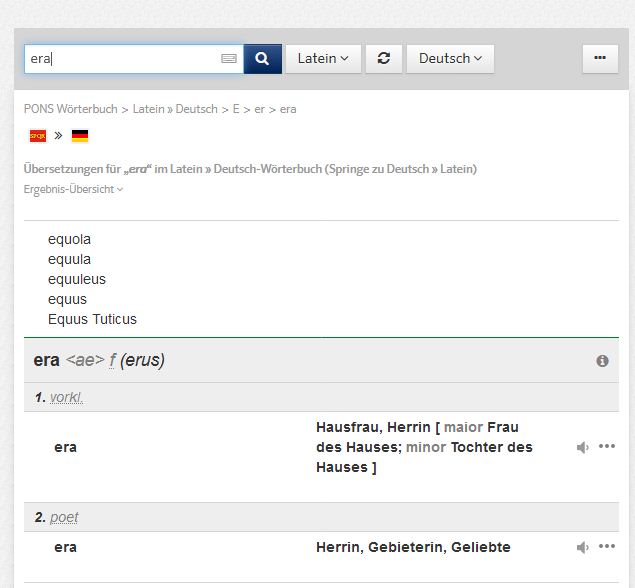Open the on-screen keyboard icon in search field

pyautogui.click(x=229, y=59)
